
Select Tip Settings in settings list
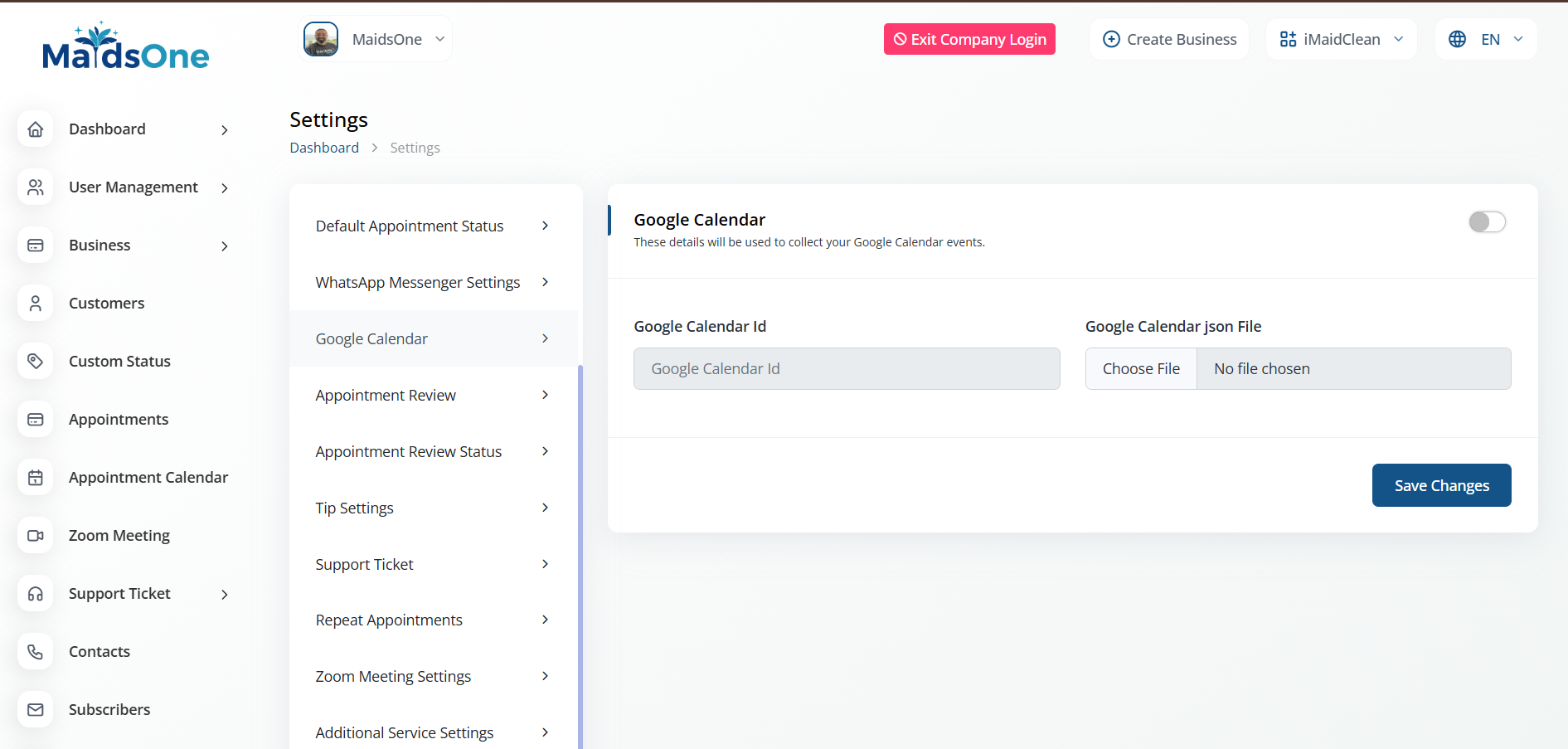[432, 508]
